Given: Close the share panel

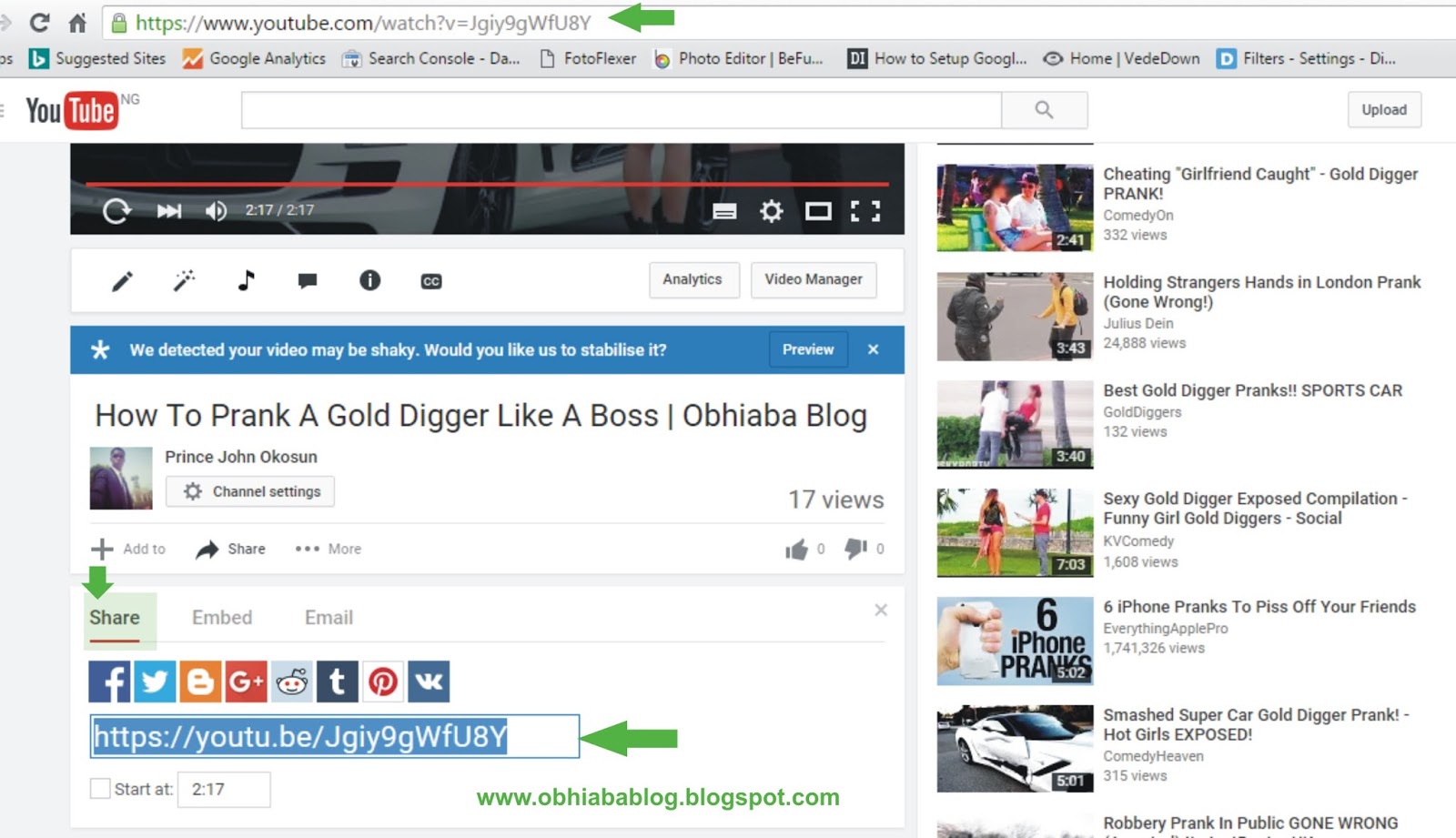Looking at the screenshot, I should click(881, 610).
